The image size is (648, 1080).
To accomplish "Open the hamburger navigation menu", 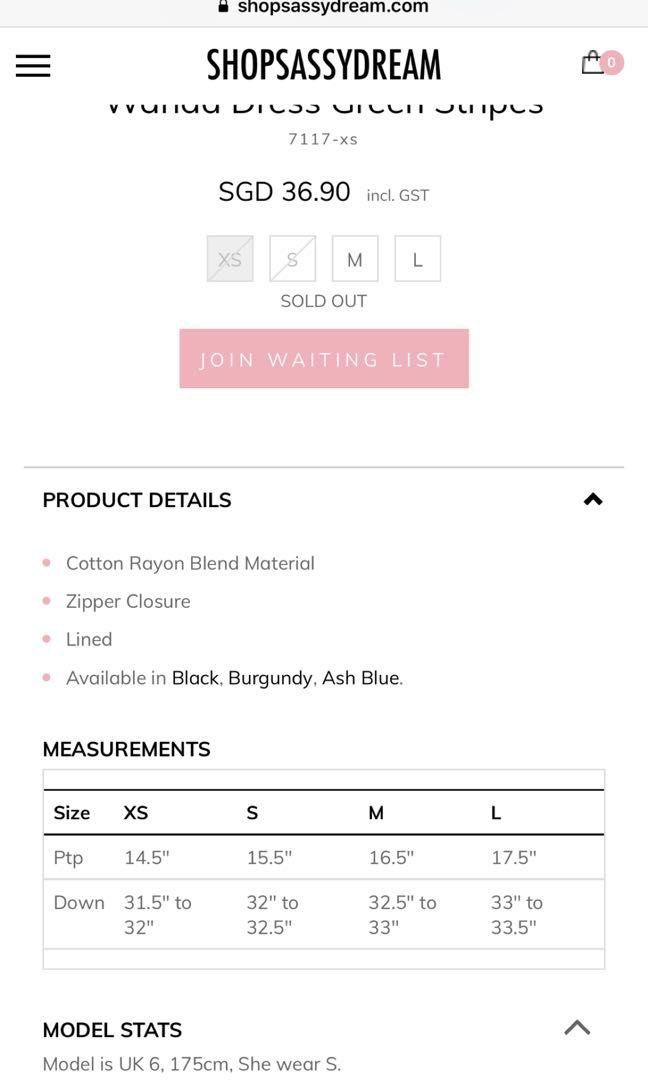I will pos(33,65).
